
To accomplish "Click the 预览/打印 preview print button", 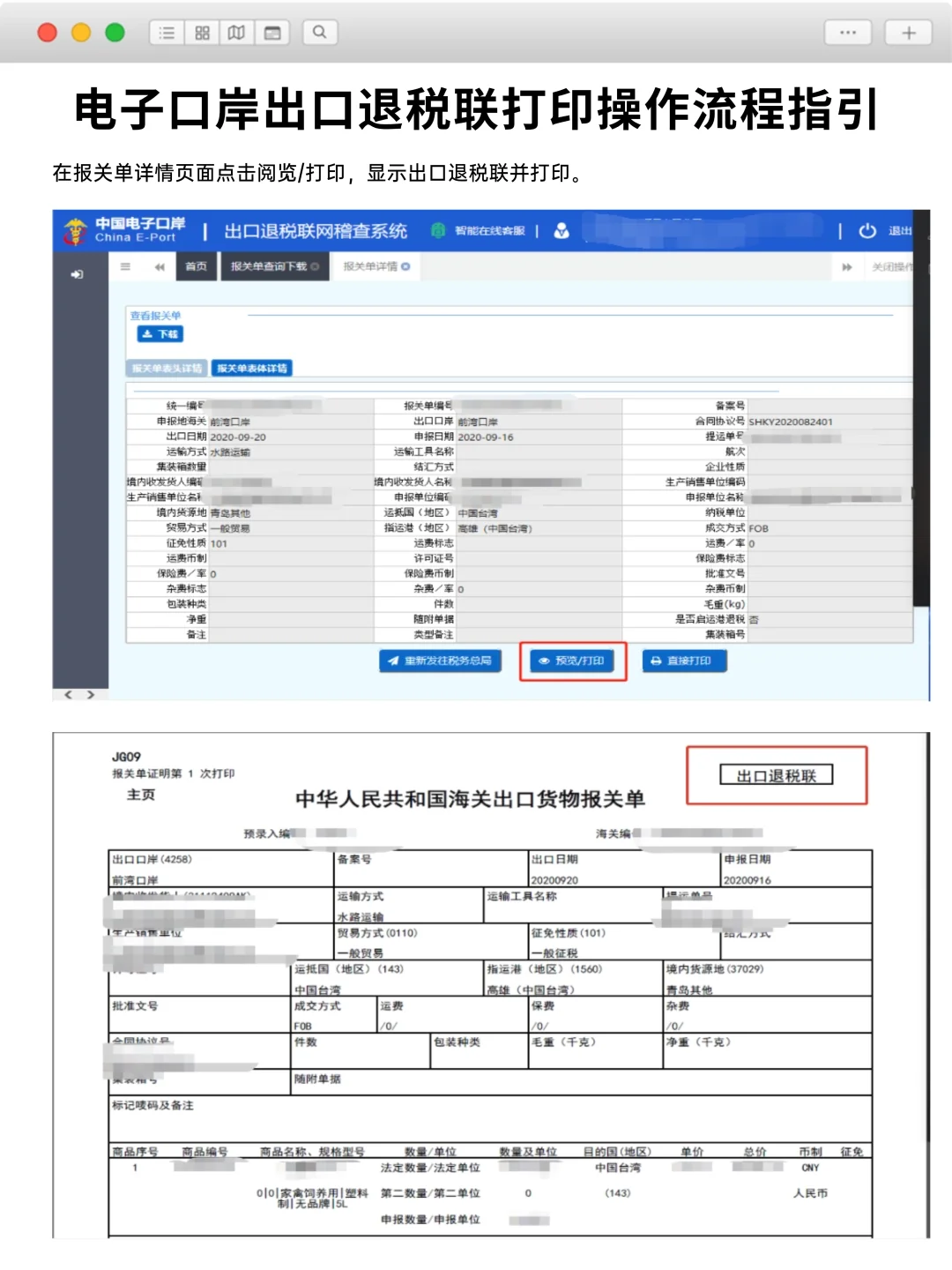I will tap(573, 661).
